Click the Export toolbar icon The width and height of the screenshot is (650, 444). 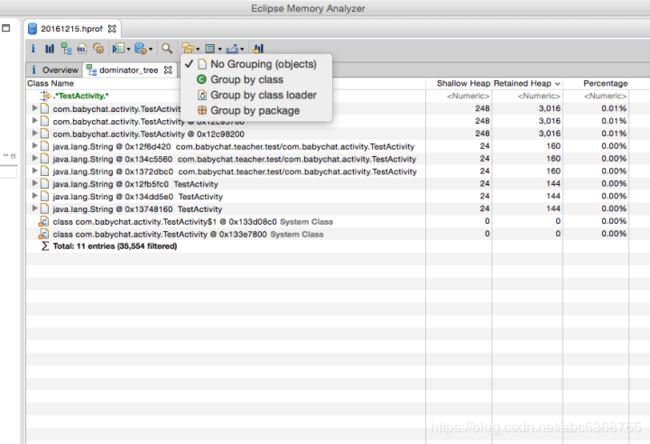232,49
